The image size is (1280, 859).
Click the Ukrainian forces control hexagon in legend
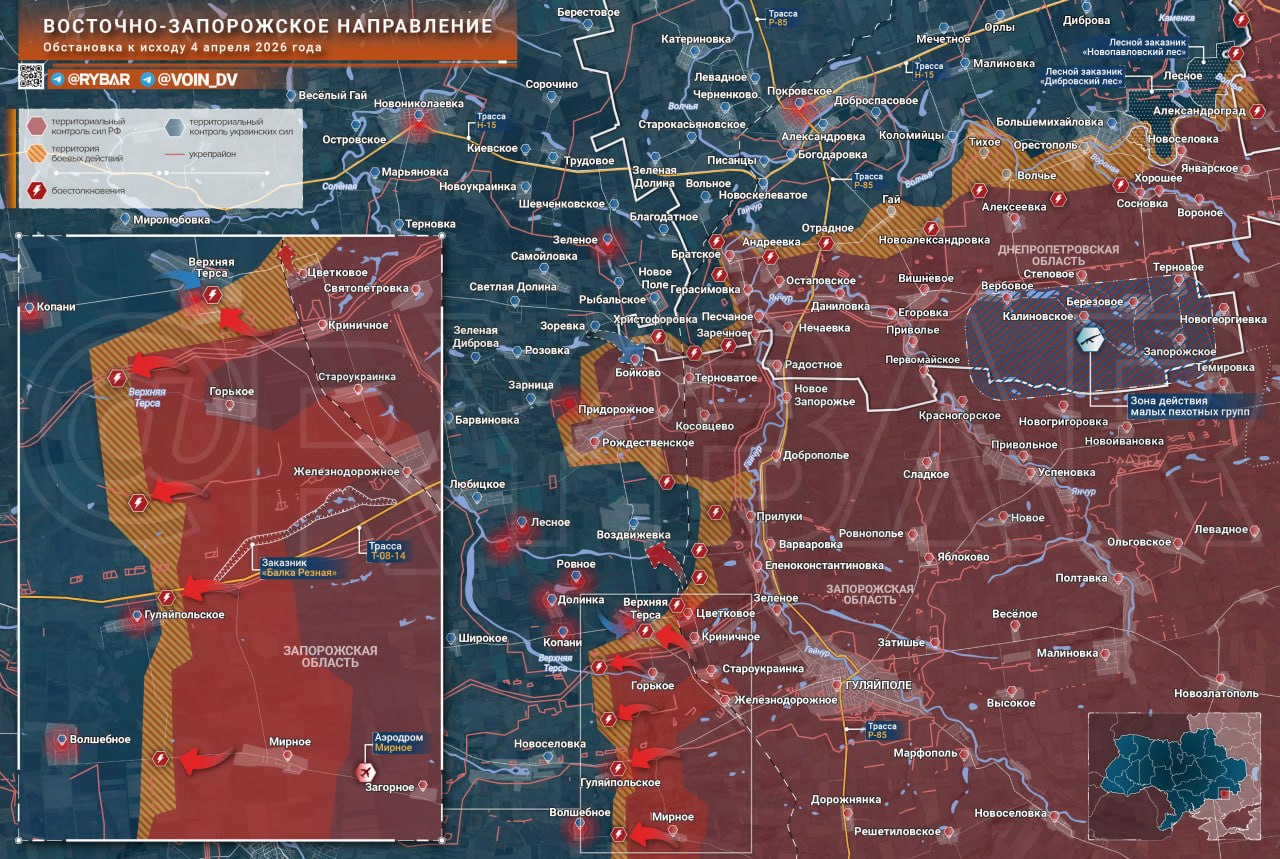pos(173,127)
